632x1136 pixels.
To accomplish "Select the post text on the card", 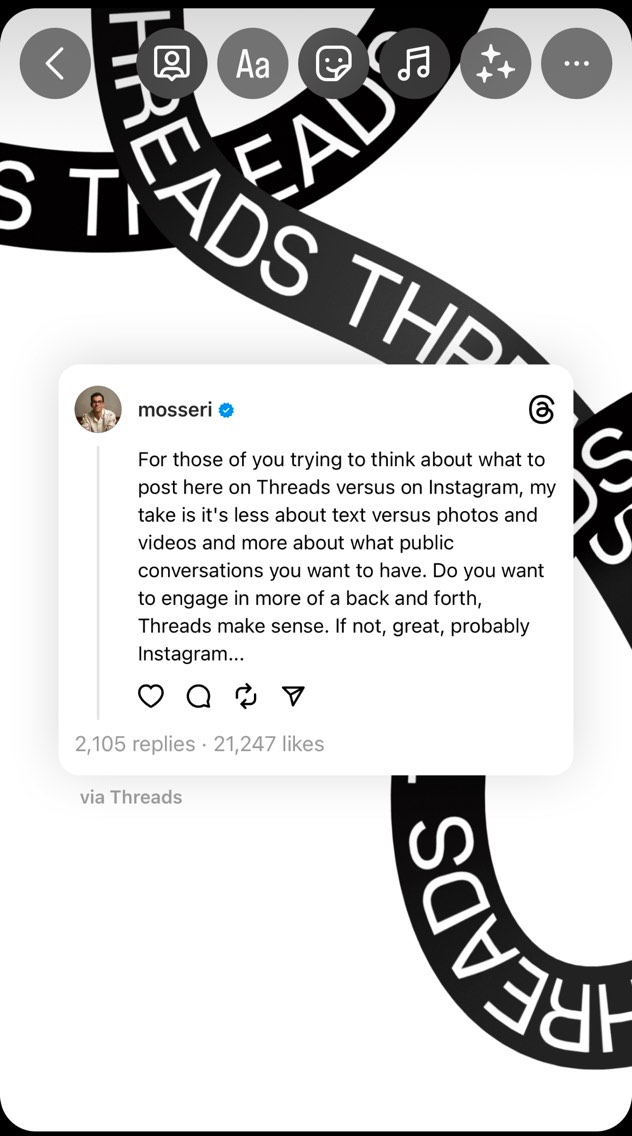I will click(346, 556).
